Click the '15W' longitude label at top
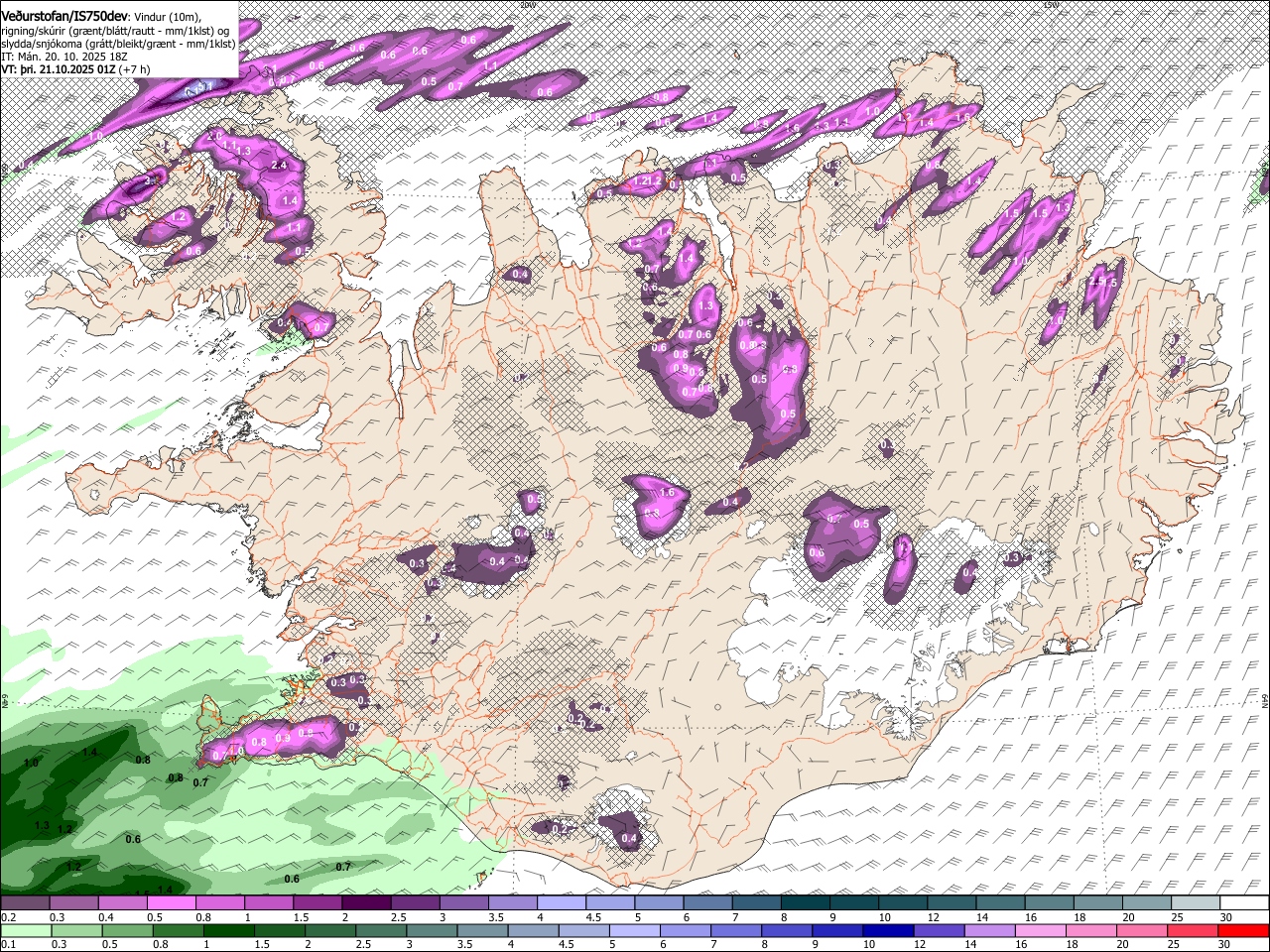This screenshot has height=952, width=1270. pyautogui.click(x=1052, y=5)
